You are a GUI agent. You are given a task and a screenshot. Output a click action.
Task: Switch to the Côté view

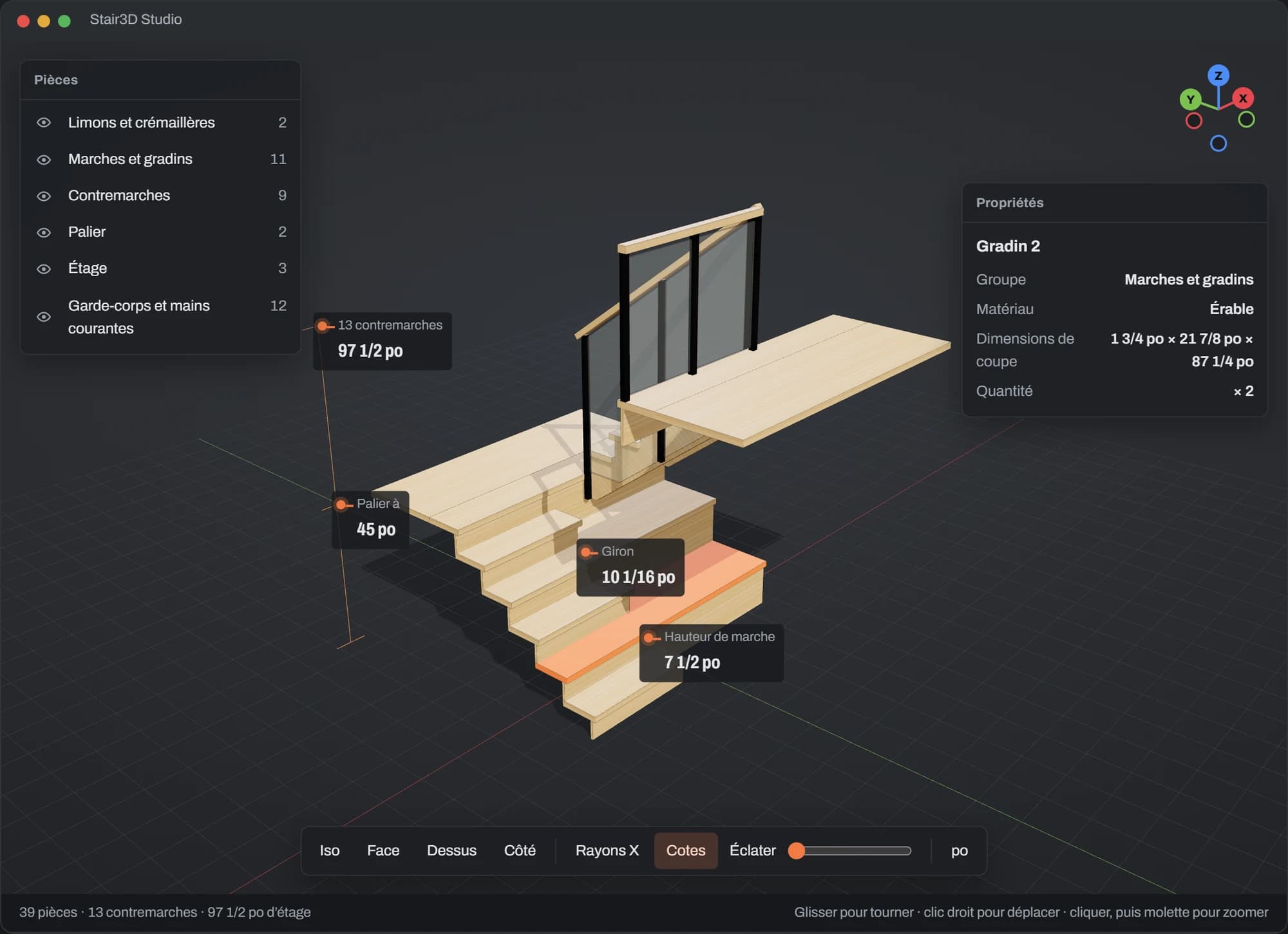(520, 850)
